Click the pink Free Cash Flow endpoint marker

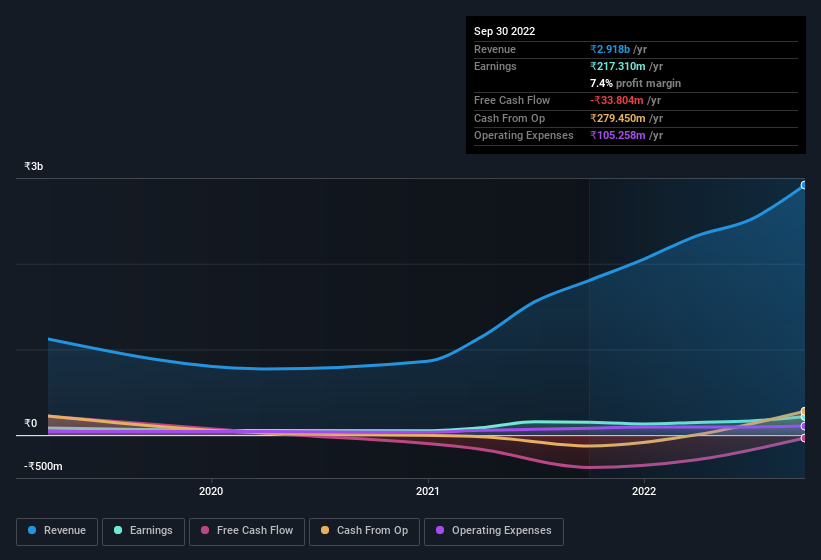(x=804, y=438)
